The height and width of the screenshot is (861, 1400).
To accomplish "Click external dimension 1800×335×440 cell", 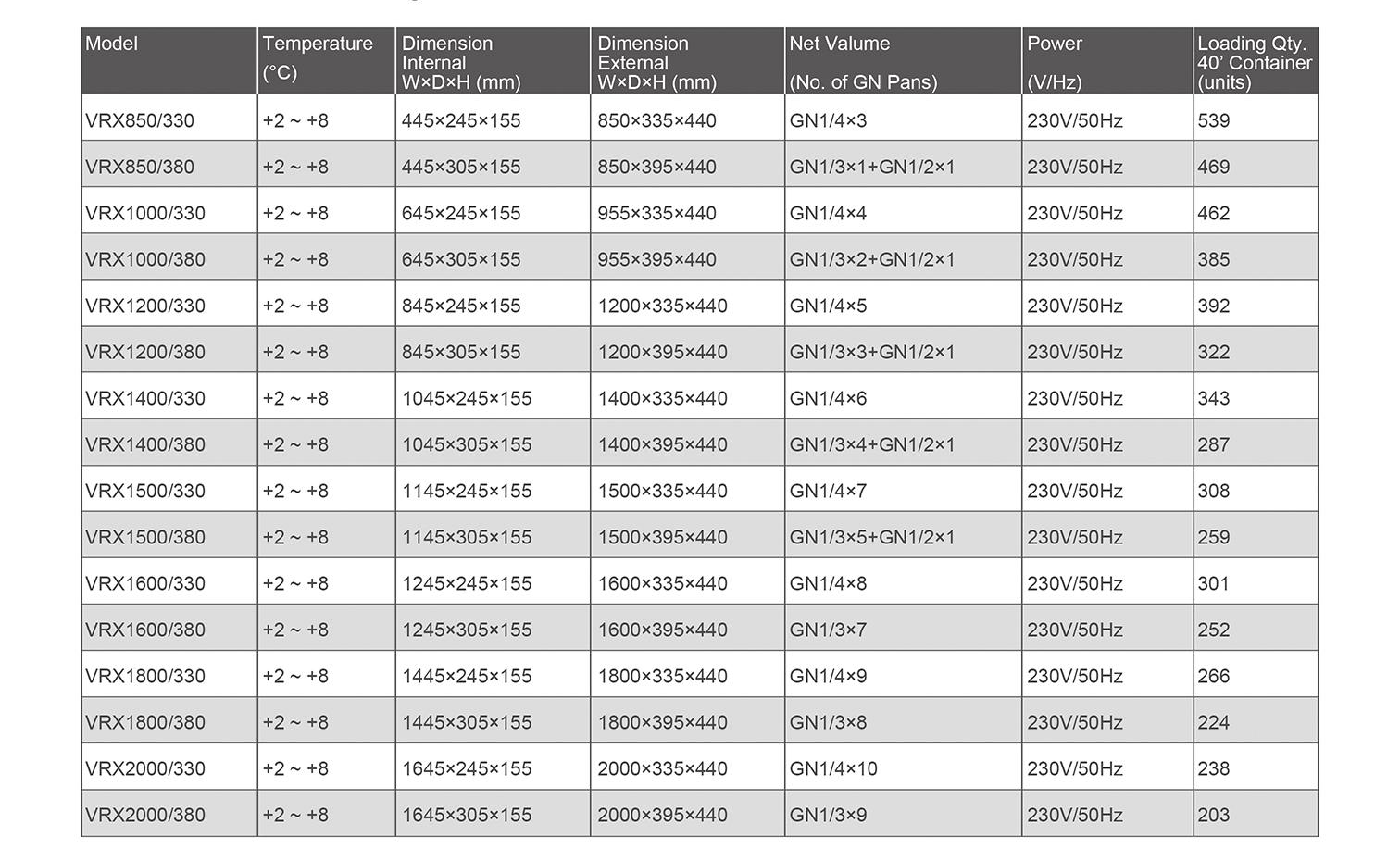I will coord(662,676).
